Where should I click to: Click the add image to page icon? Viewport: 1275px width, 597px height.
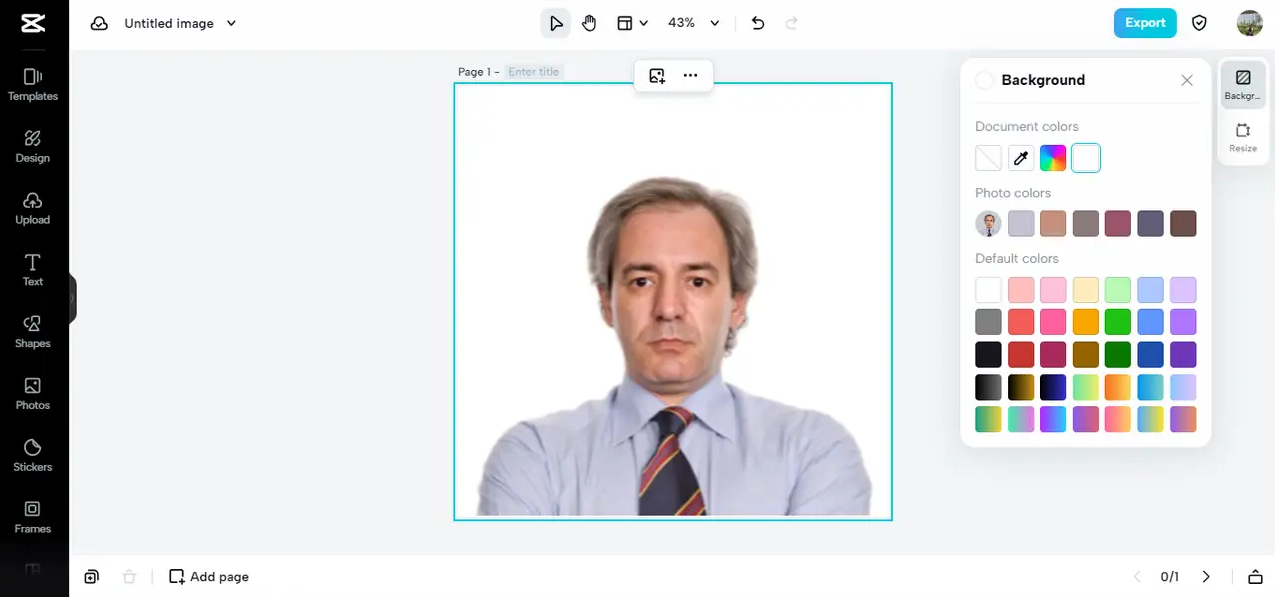(657, 75)
